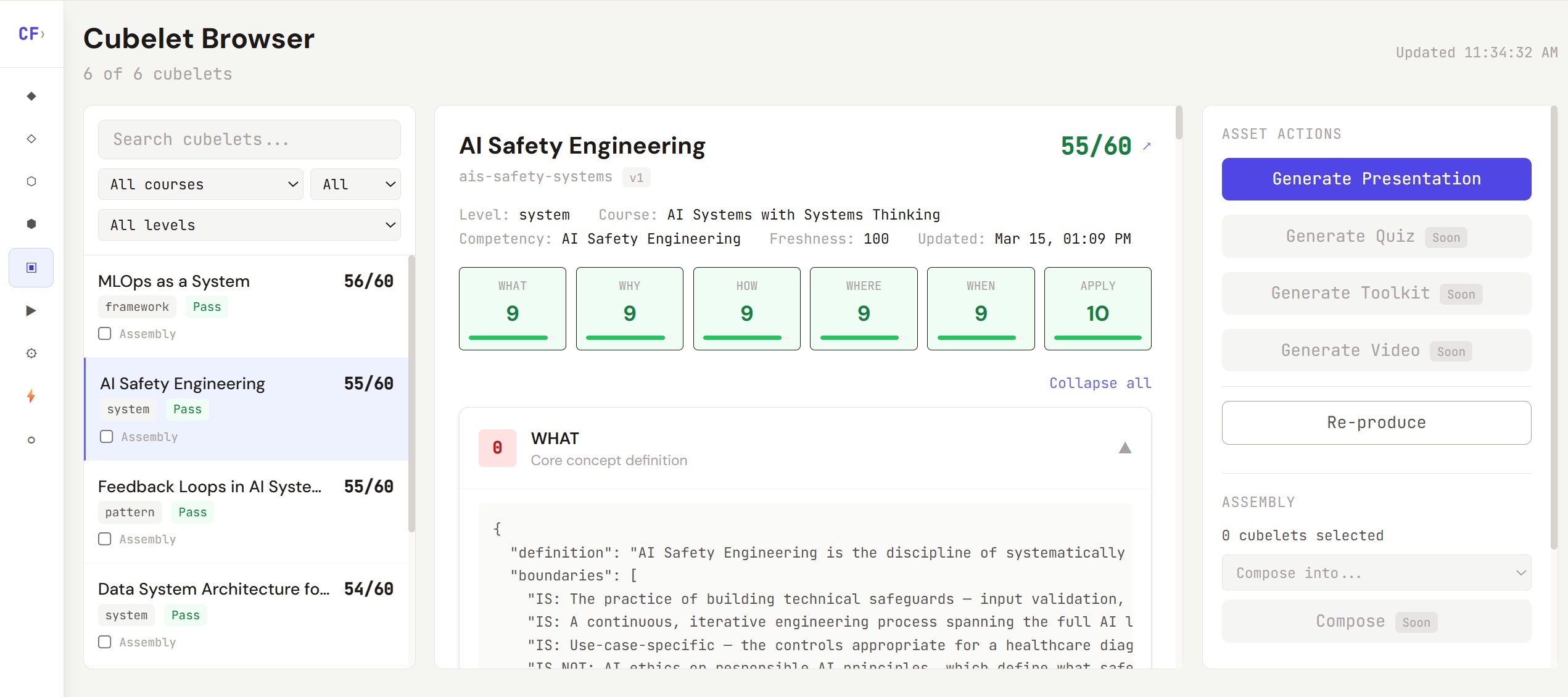Select the filled diamond icon in sidebar
The image size is (1568, 697).
(x=31, y=96)
